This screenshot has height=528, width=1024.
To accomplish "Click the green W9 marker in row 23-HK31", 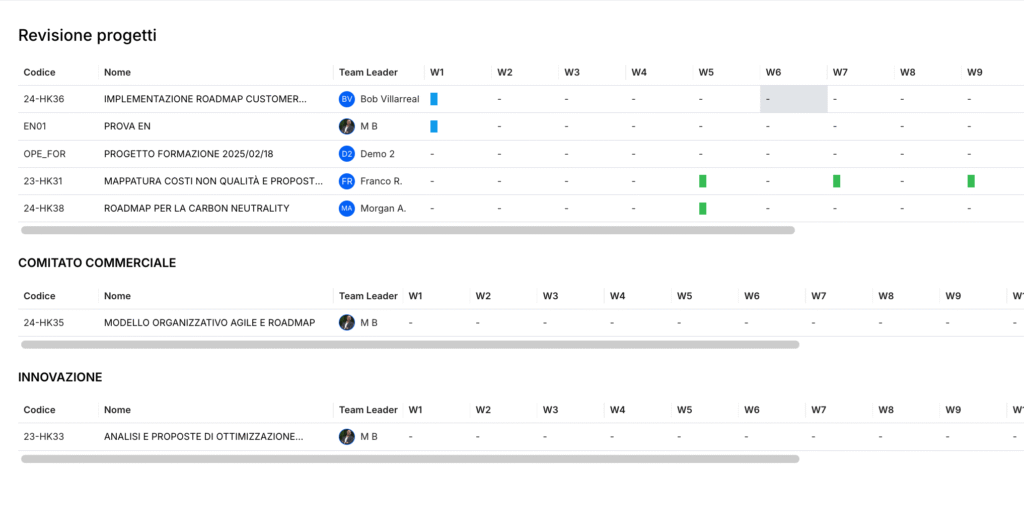I will point(971,181).
